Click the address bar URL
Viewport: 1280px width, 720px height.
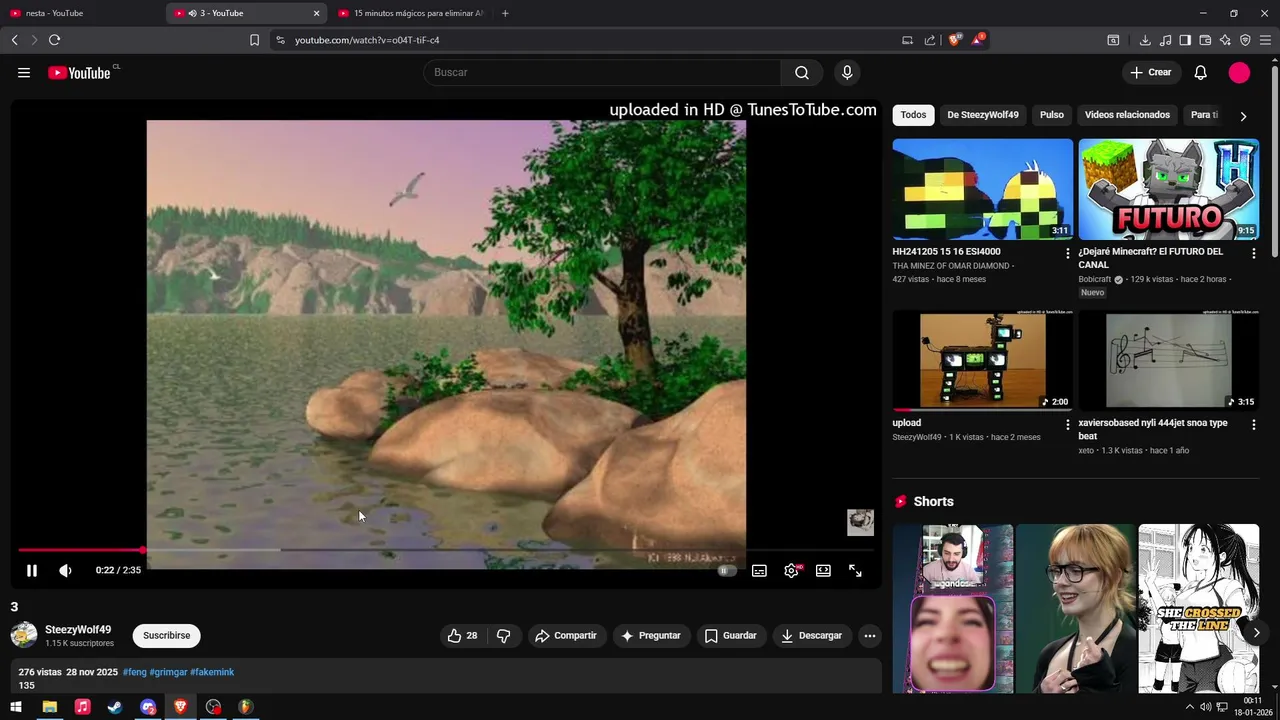367,40
